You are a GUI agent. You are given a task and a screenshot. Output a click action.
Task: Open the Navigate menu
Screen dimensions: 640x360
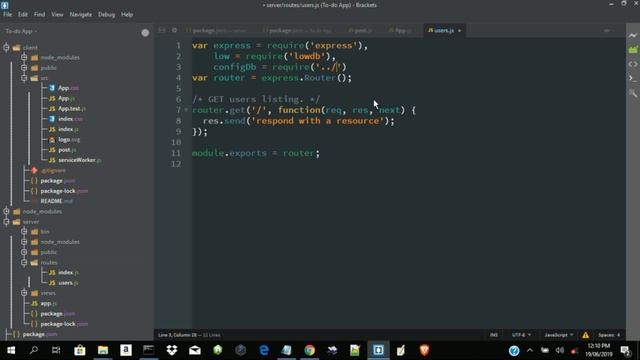click(80, 14)
